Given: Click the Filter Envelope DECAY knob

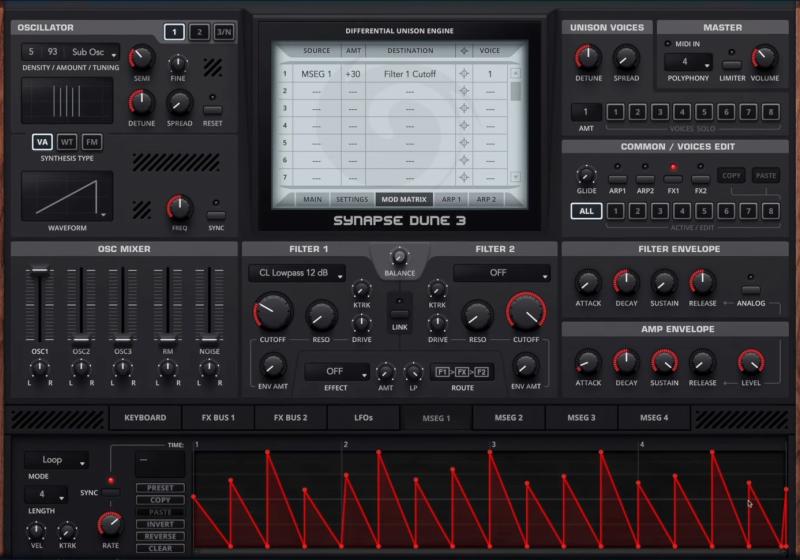Looking at the screenshot, I should click(626, 283).
